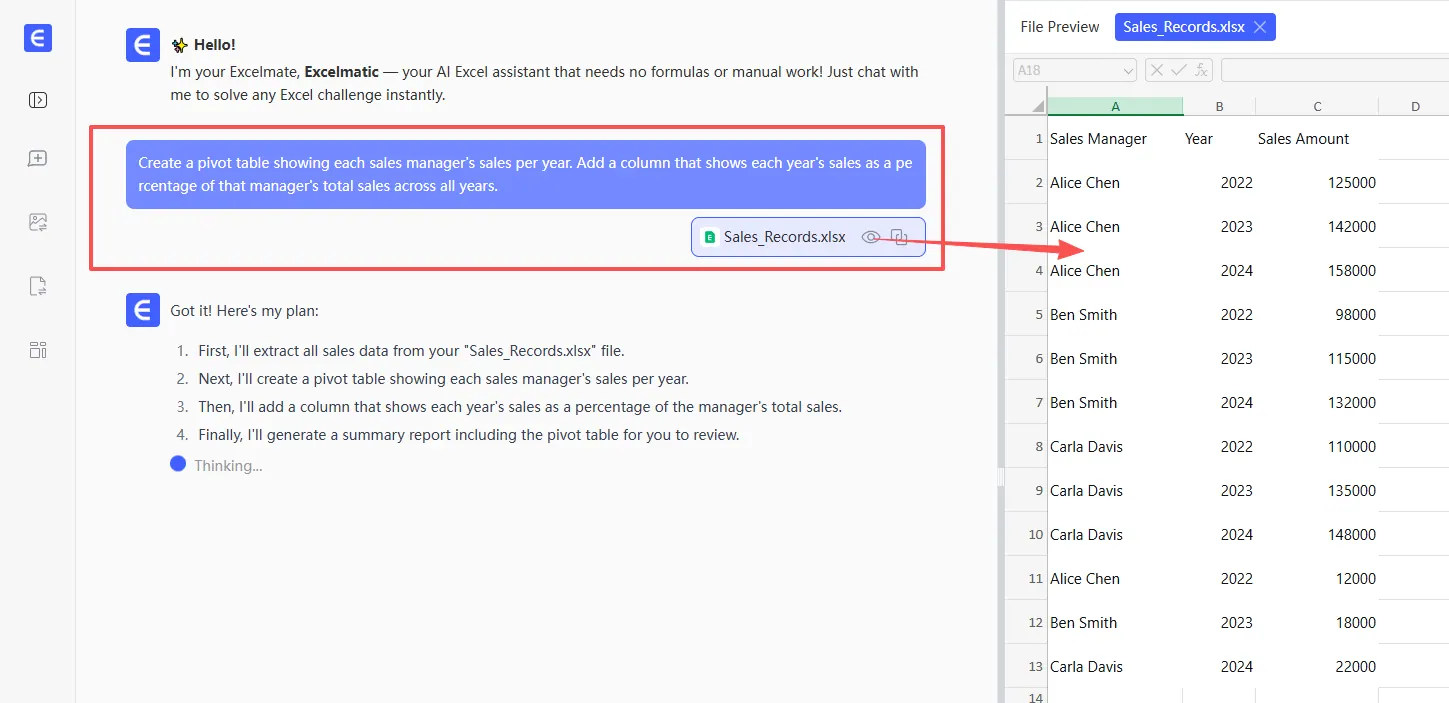Click the formula bar input field
The height and width of the screenshot is (703, 1449).
click(1334, 70)
